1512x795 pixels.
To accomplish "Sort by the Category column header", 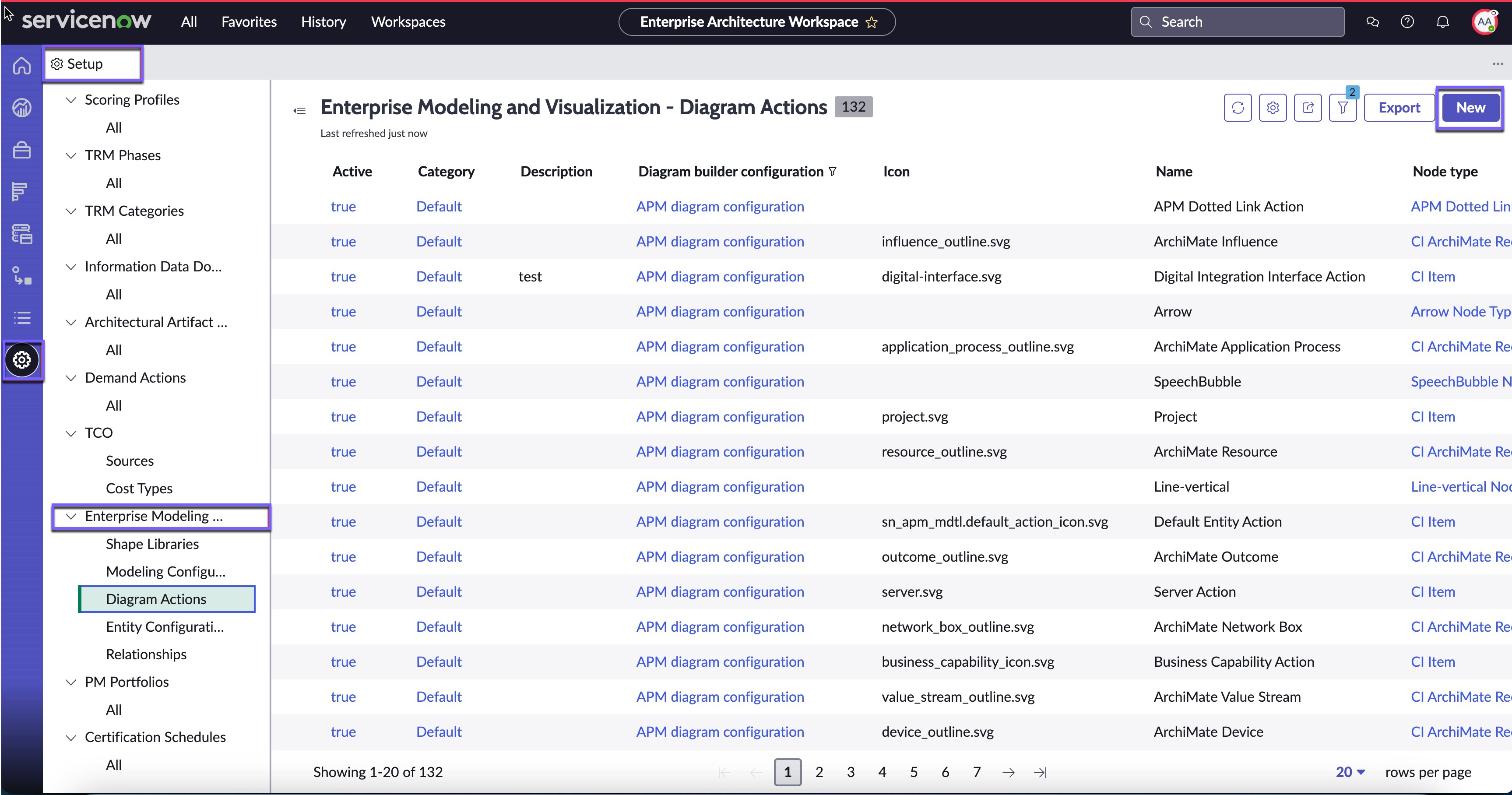I will point(446,172).
